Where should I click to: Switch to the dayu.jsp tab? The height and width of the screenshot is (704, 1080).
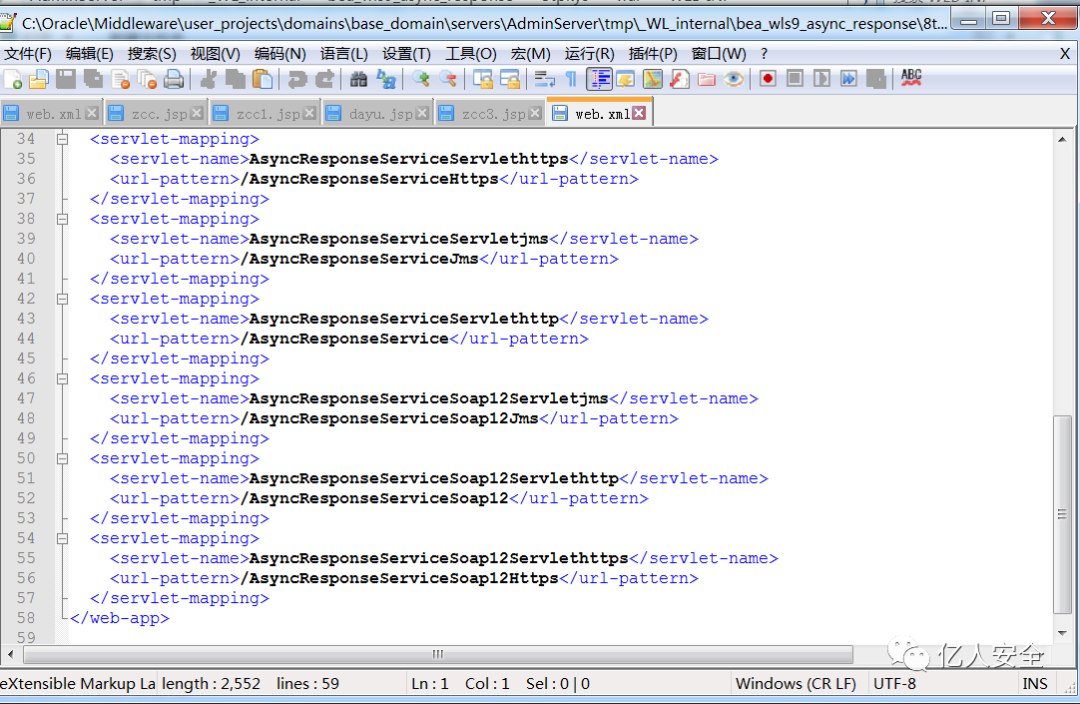[379, 114]
